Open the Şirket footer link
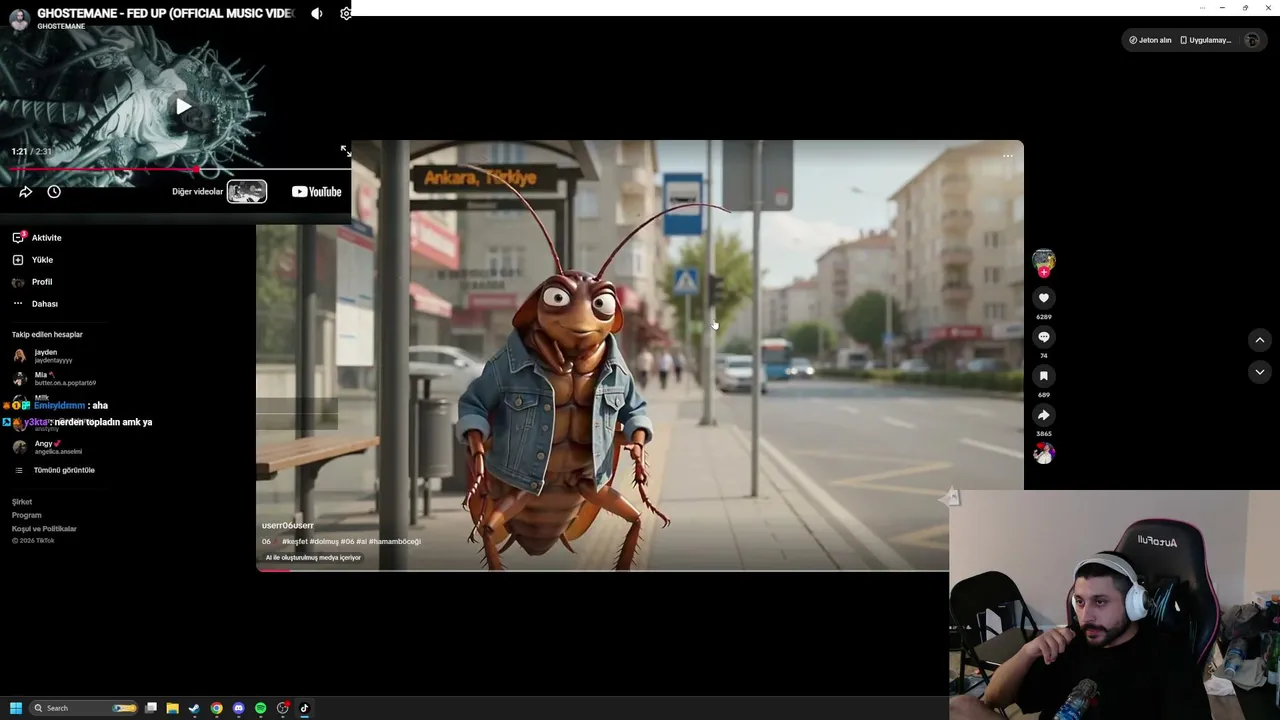This screenshot has width=1280, height=720. [22, 502]
